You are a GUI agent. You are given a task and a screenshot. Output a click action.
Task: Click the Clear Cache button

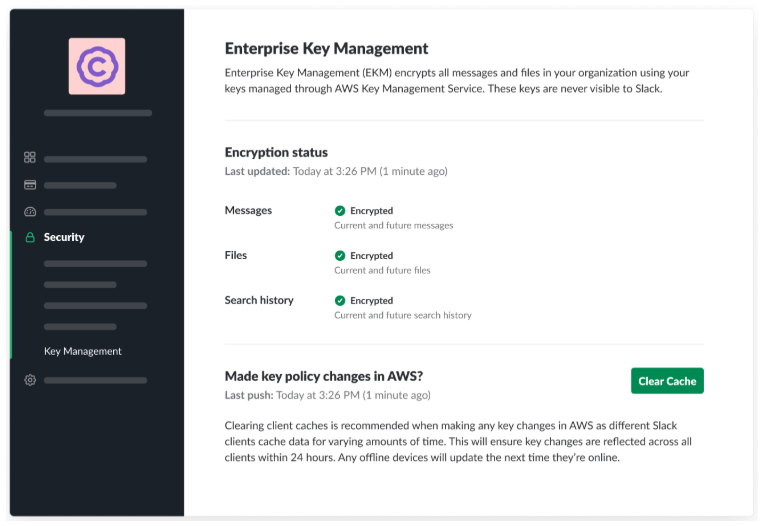(x=667, y=381)
